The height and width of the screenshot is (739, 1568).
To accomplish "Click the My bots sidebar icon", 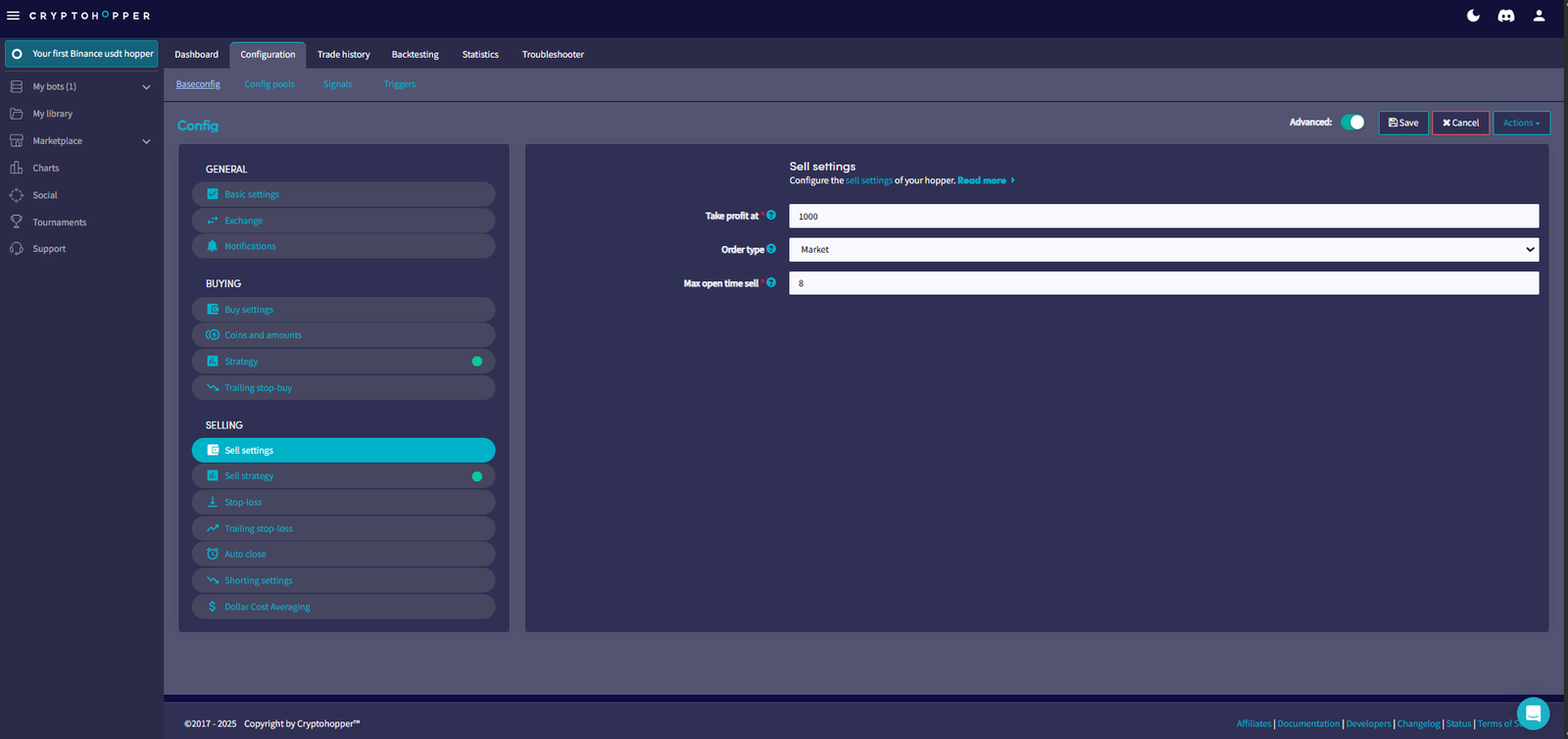I will tap(17, 86).
